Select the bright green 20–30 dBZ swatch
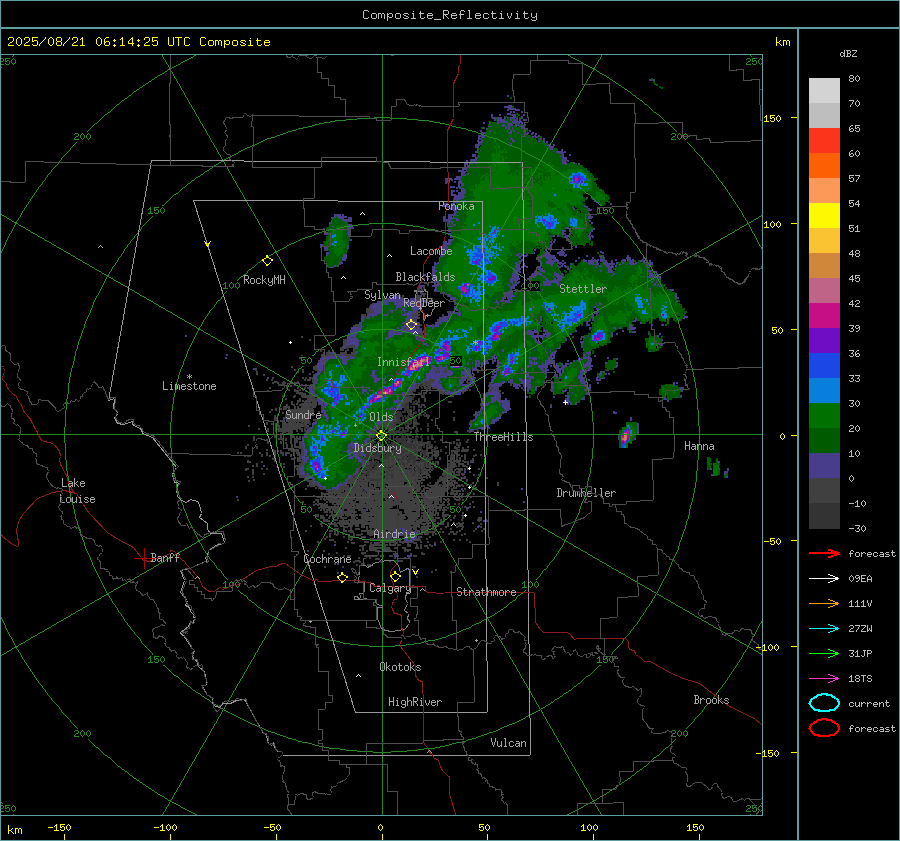 [824, 416]
